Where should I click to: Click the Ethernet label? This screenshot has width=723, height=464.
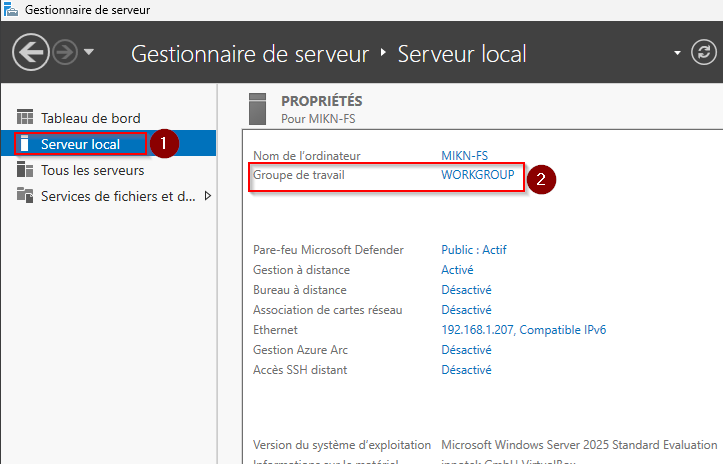[x=275, y=330]
